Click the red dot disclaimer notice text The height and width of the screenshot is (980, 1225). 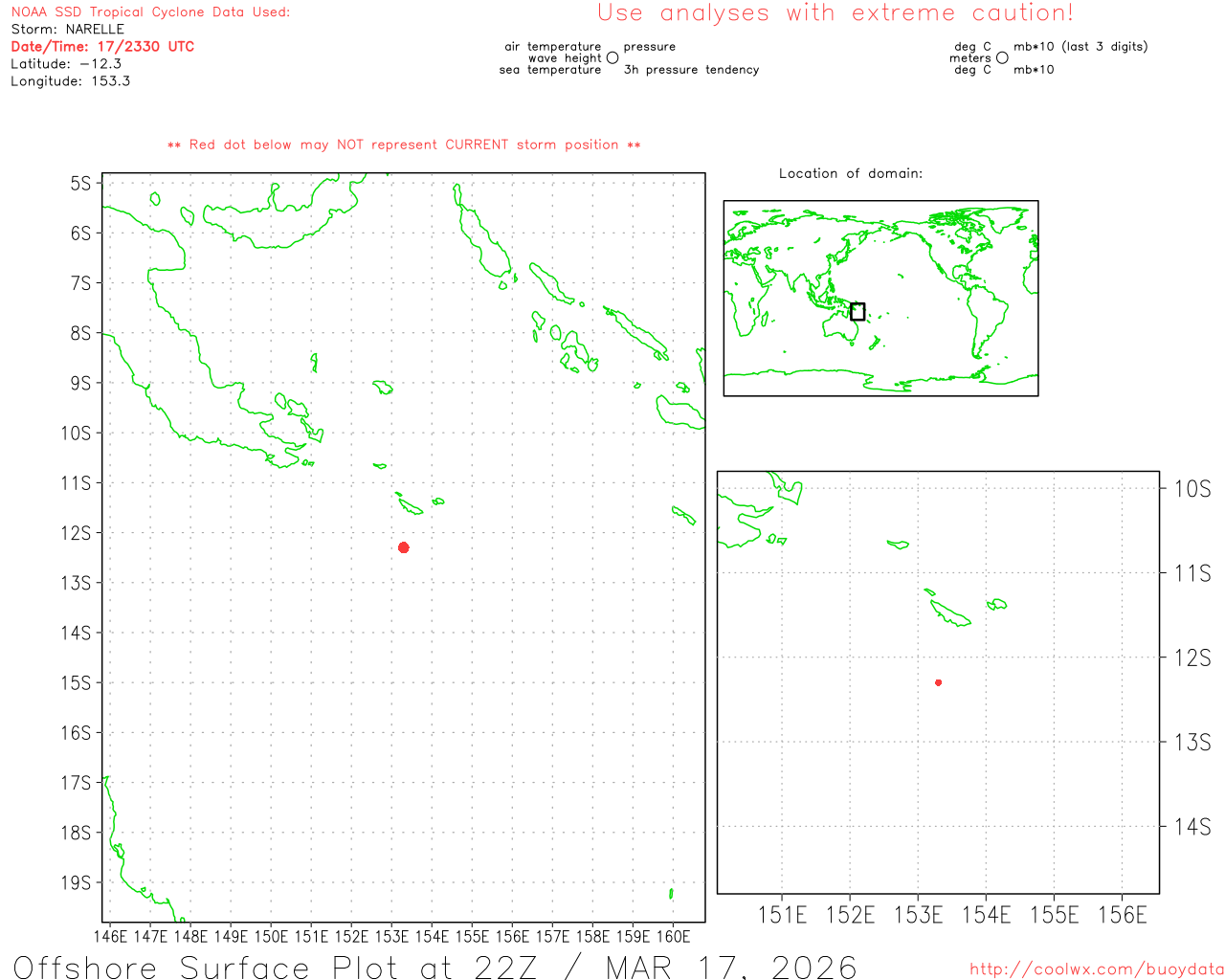(404, 145)
